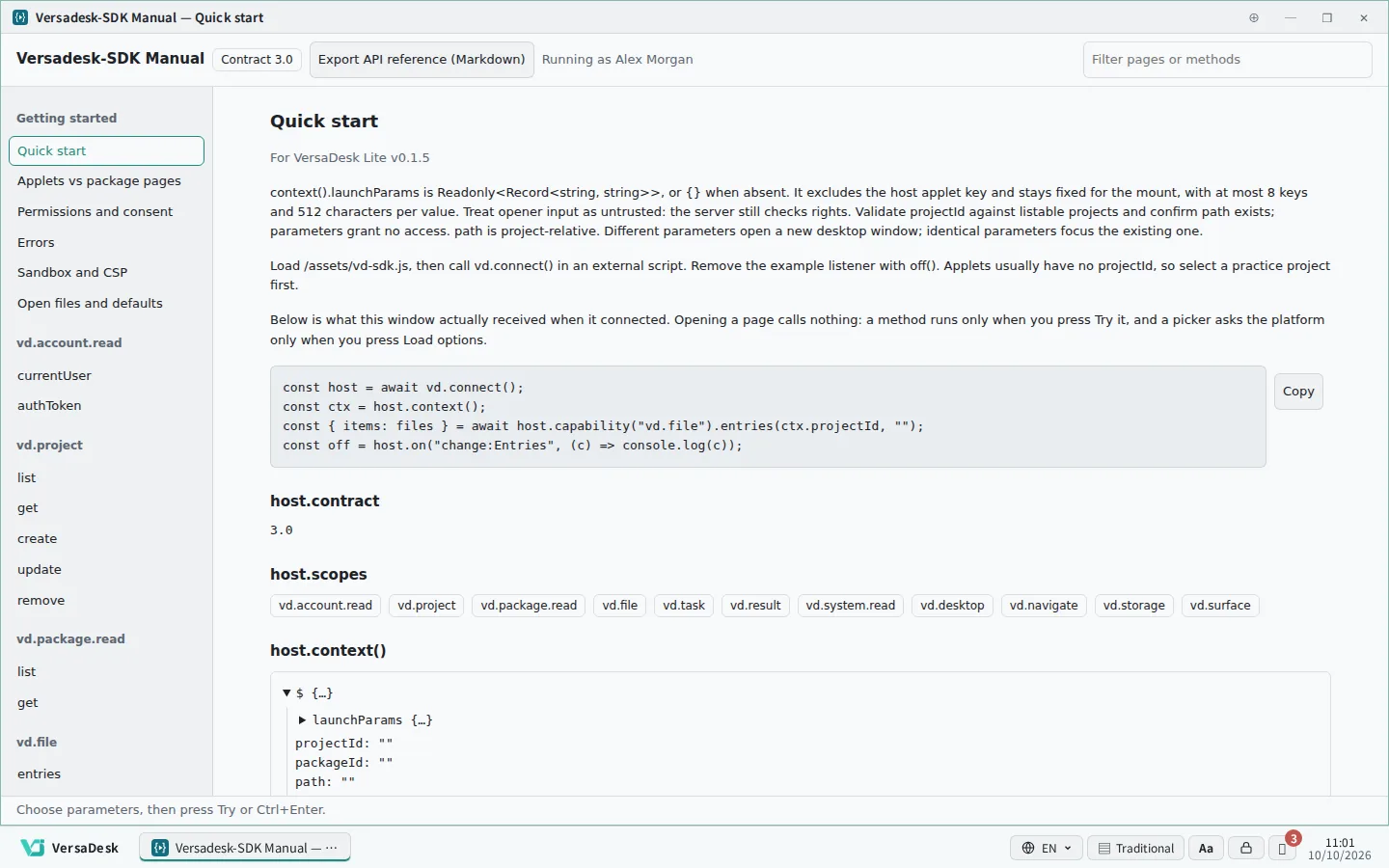Open the remove method page
The image size is (1389, 868).
pyautogui.click(x=106, y=600)
